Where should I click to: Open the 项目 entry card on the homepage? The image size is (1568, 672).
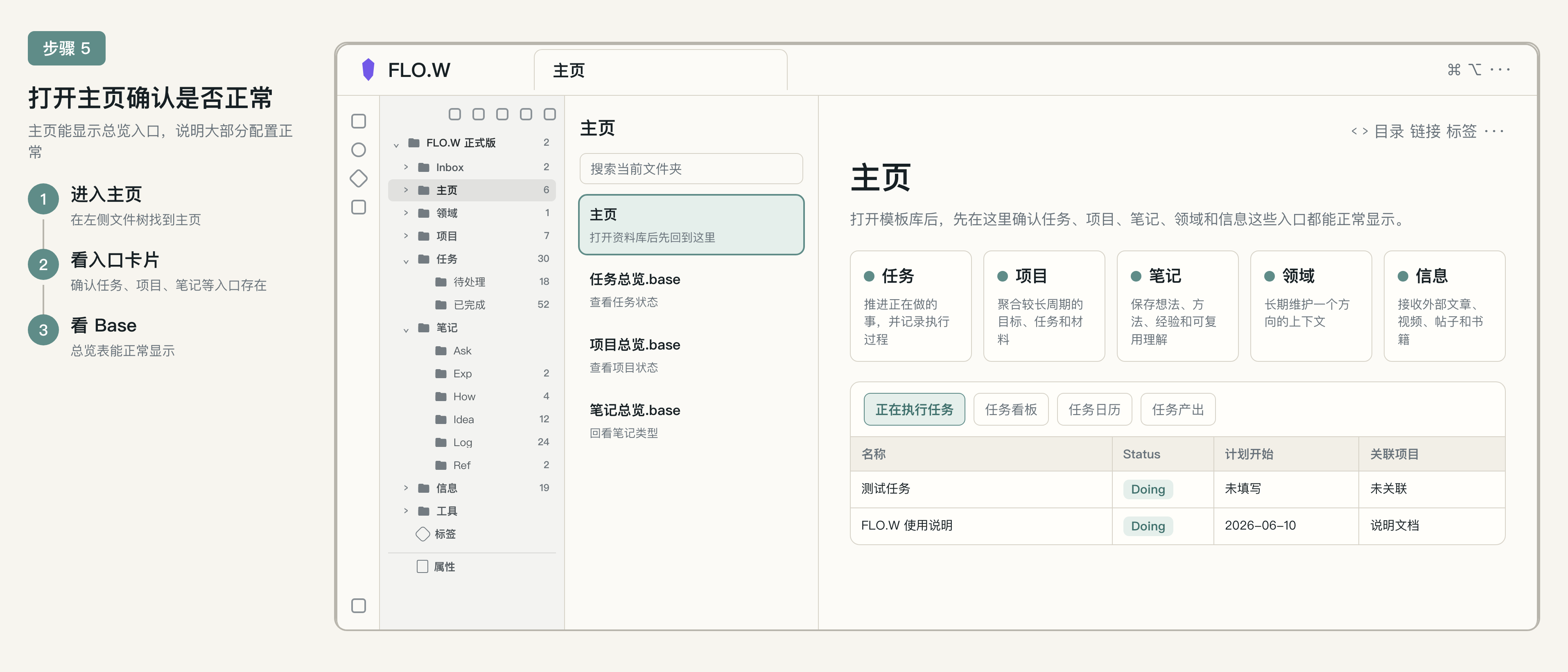(x=1044, y=306)
